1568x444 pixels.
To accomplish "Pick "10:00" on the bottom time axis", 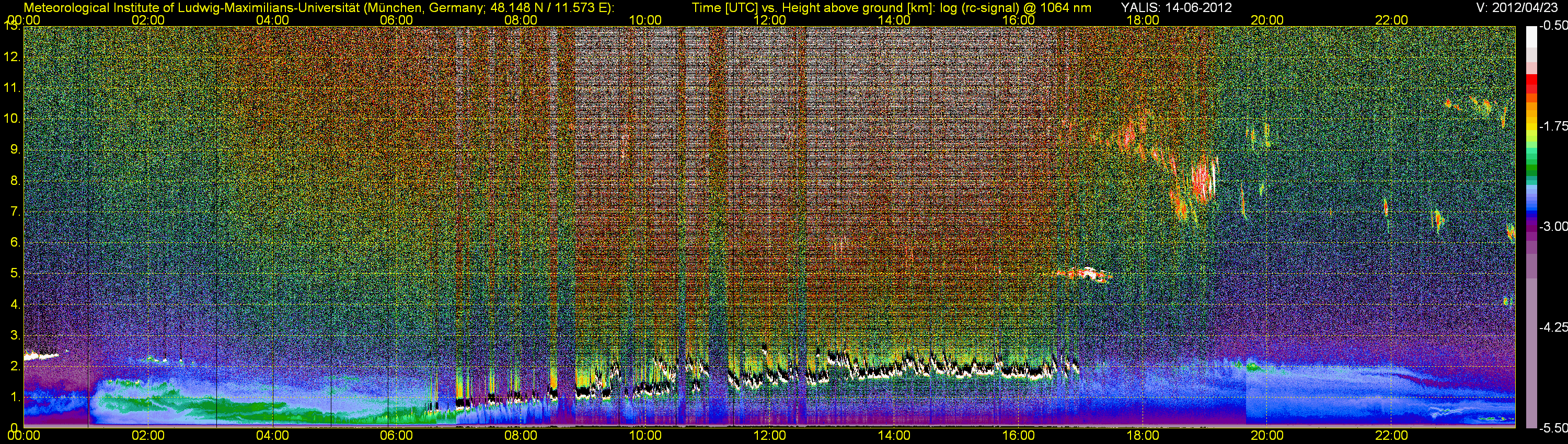I will (645, 436).
